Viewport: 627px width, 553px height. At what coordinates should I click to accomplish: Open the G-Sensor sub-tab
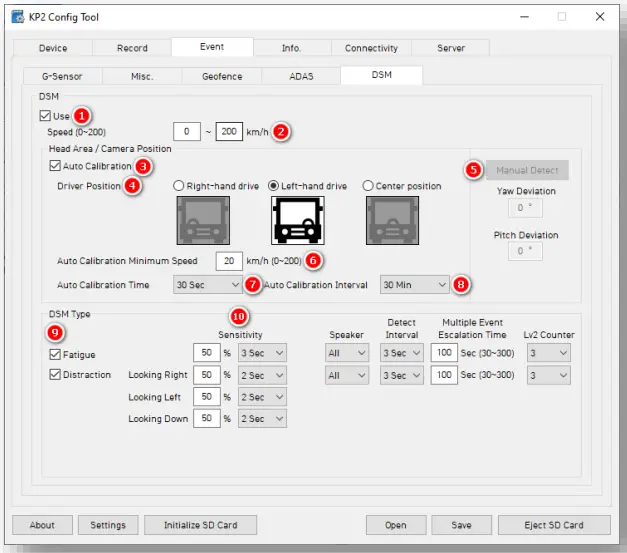coord(62,76)
